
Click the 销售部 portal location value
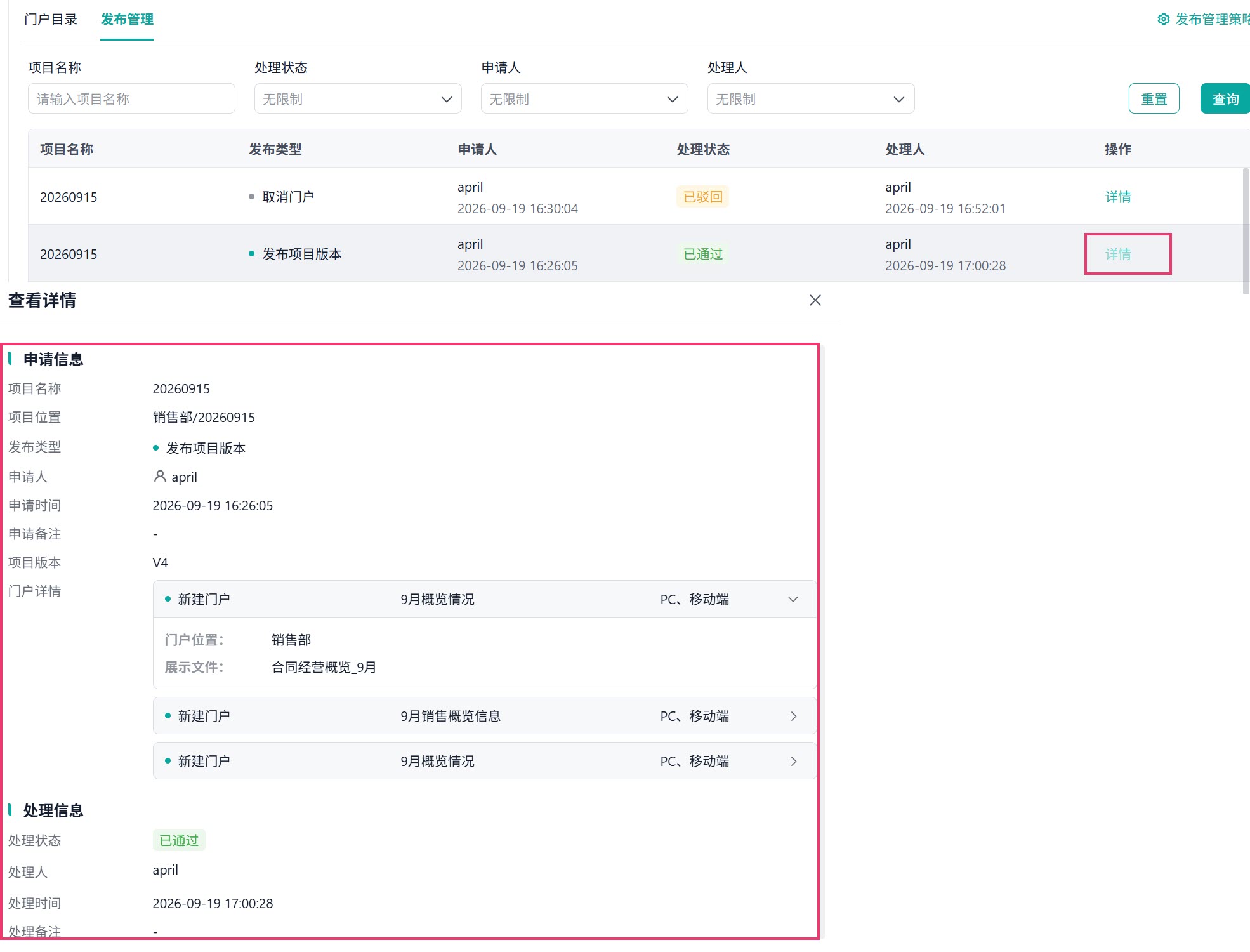pos(291,640)
